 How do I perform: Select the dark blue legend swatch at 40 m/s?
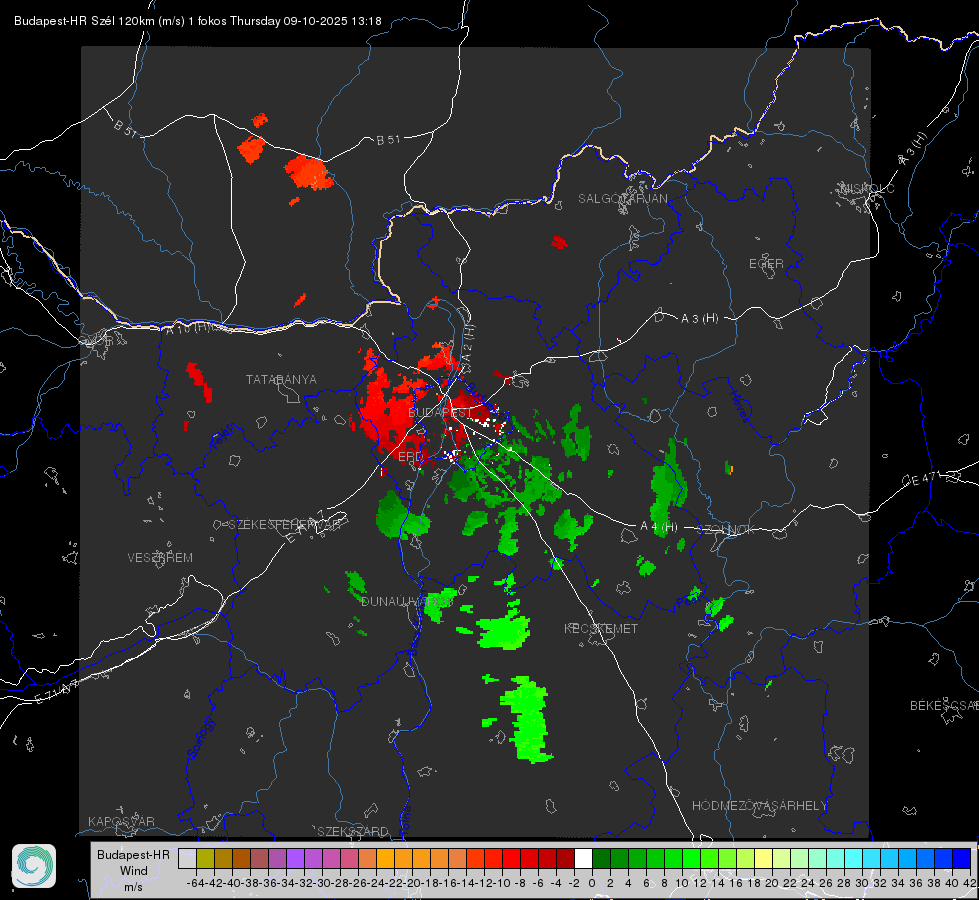click(x=961, y=859)
